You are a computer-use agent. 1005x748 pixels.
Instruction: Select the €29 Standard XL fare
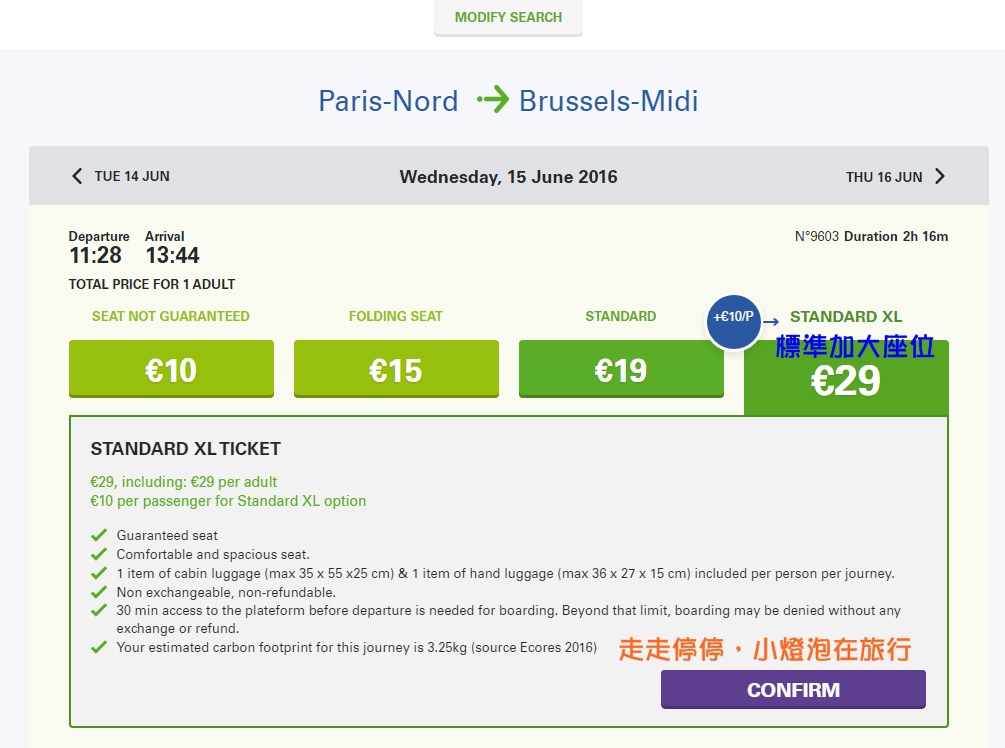pos(846,378)
